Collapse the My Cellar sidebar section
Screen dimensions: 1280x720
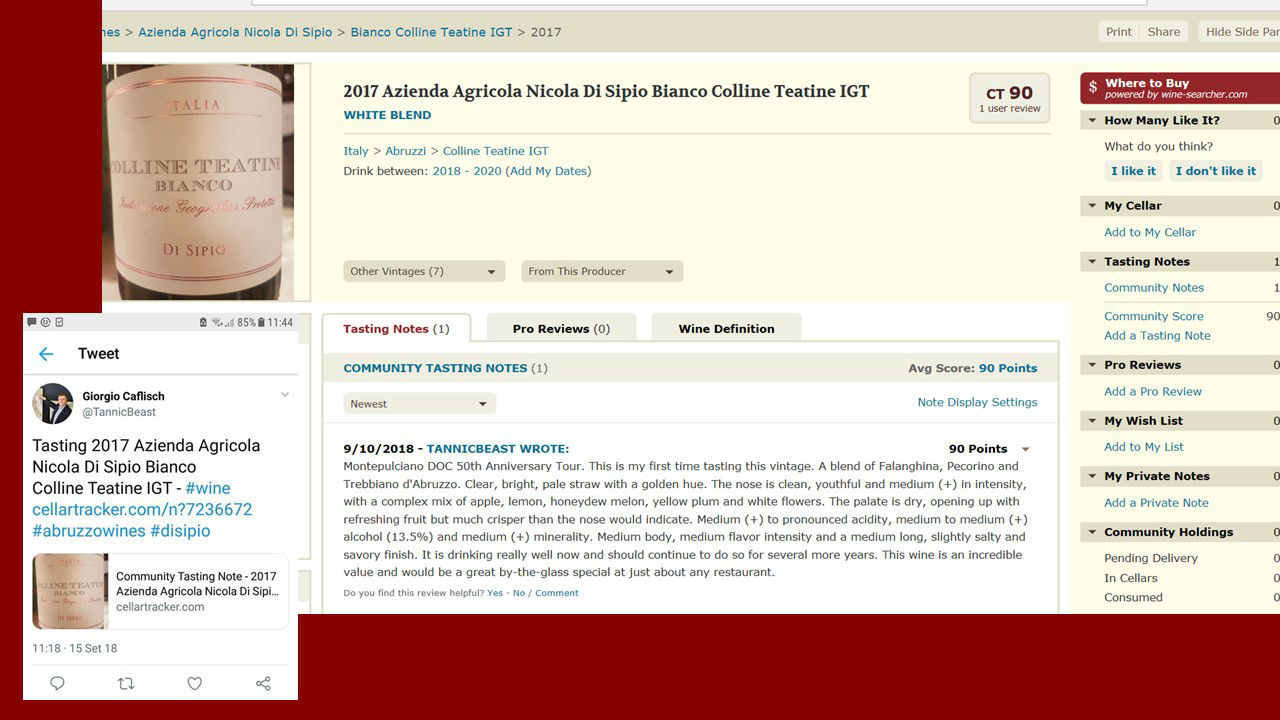pyautogui.click(x=1091, y=206)
